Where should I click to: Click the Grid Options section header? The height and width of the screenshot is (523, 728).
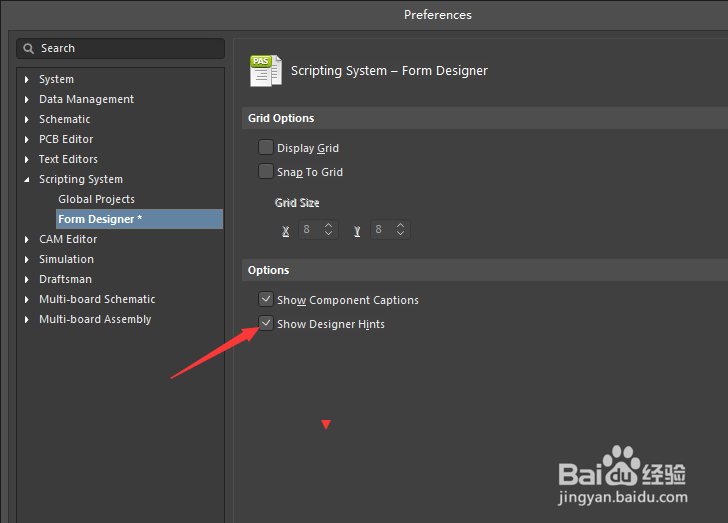pyautogui.click(x=485, y=118)
